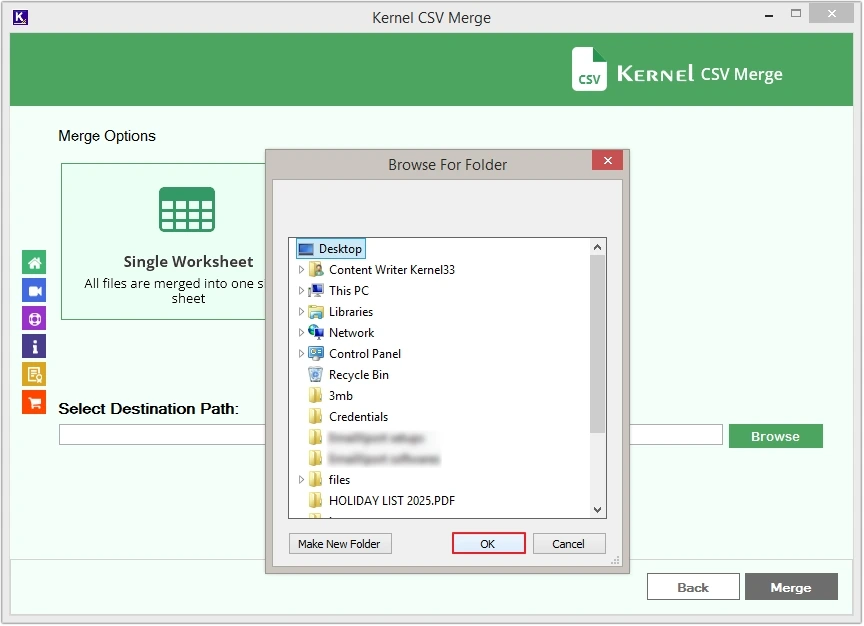Click the Back button
The width and height of the screenshot is (864, 626).
pos(693,587)
